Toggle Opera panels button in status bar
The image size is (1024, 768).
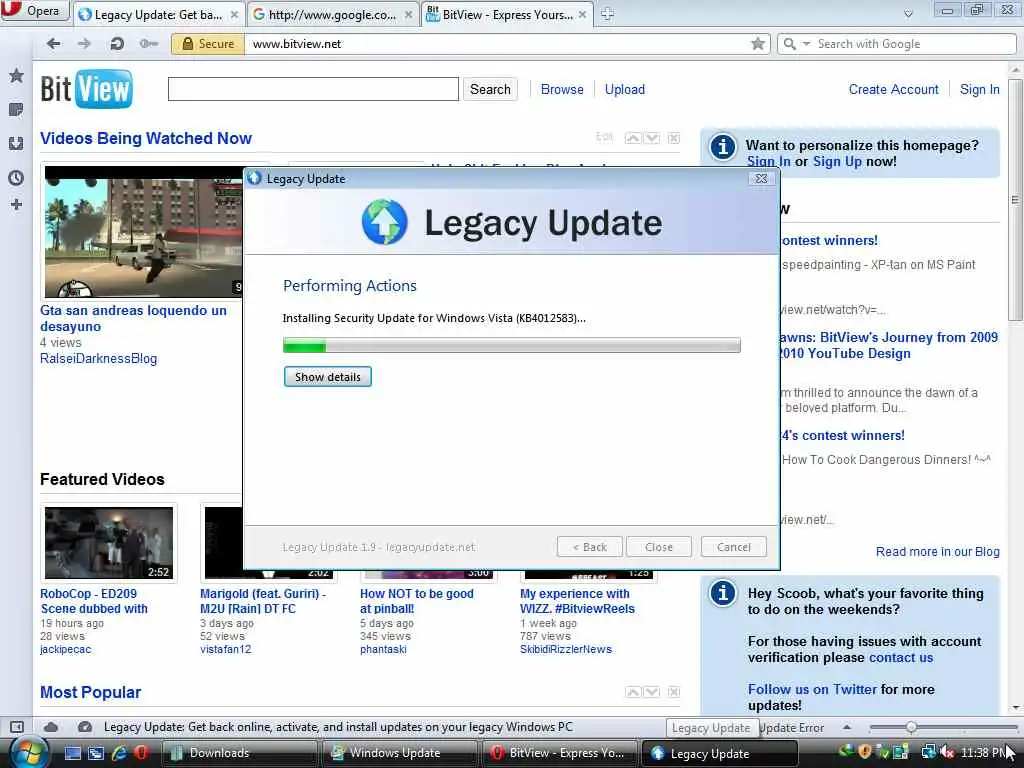click(x=17, y=727)
